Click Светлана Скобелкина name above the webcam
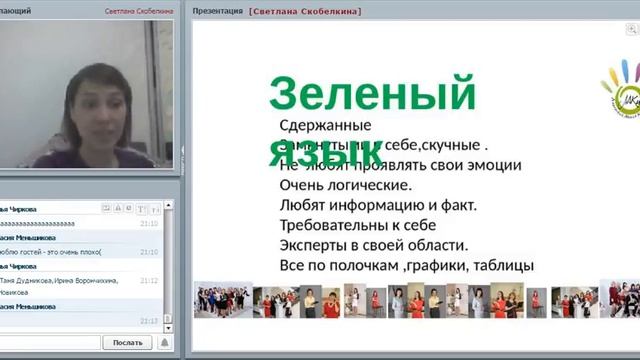The height and width of the screenshot is (360, 640). (x=139, y=11)
